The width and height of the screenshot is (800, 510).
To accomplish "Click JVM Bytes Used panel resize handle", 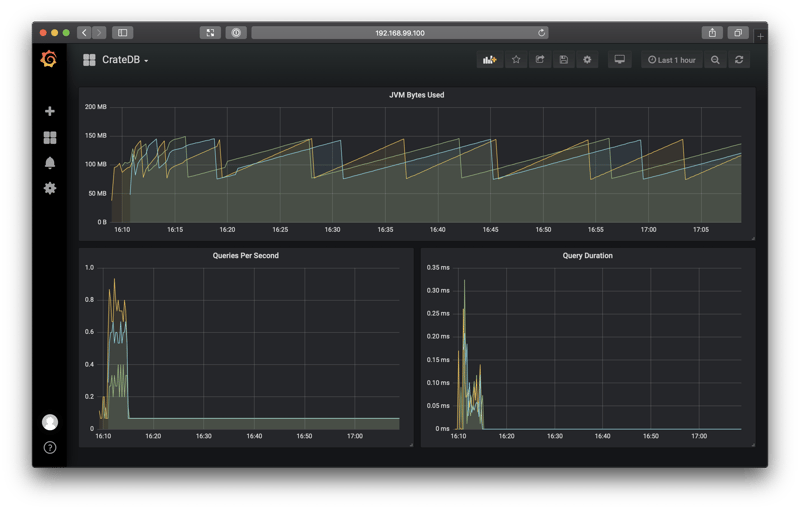I will pos(753,238).
